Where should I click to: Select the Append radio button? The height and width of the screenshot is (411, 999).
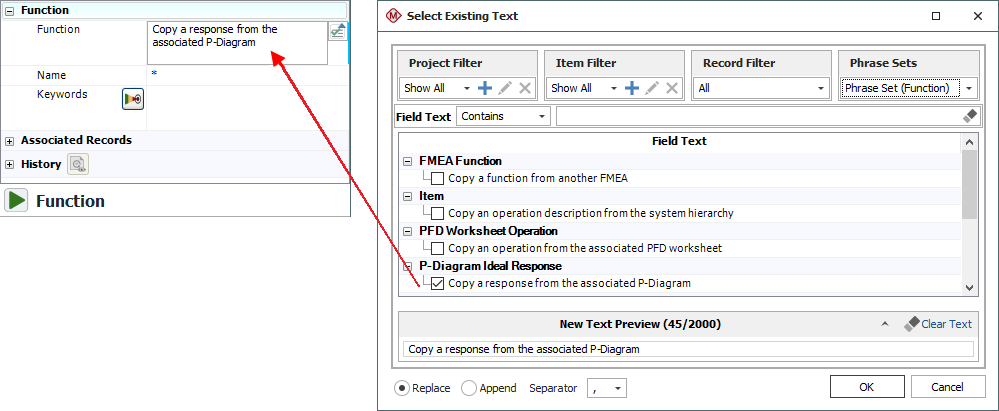(x=469, y=388)
